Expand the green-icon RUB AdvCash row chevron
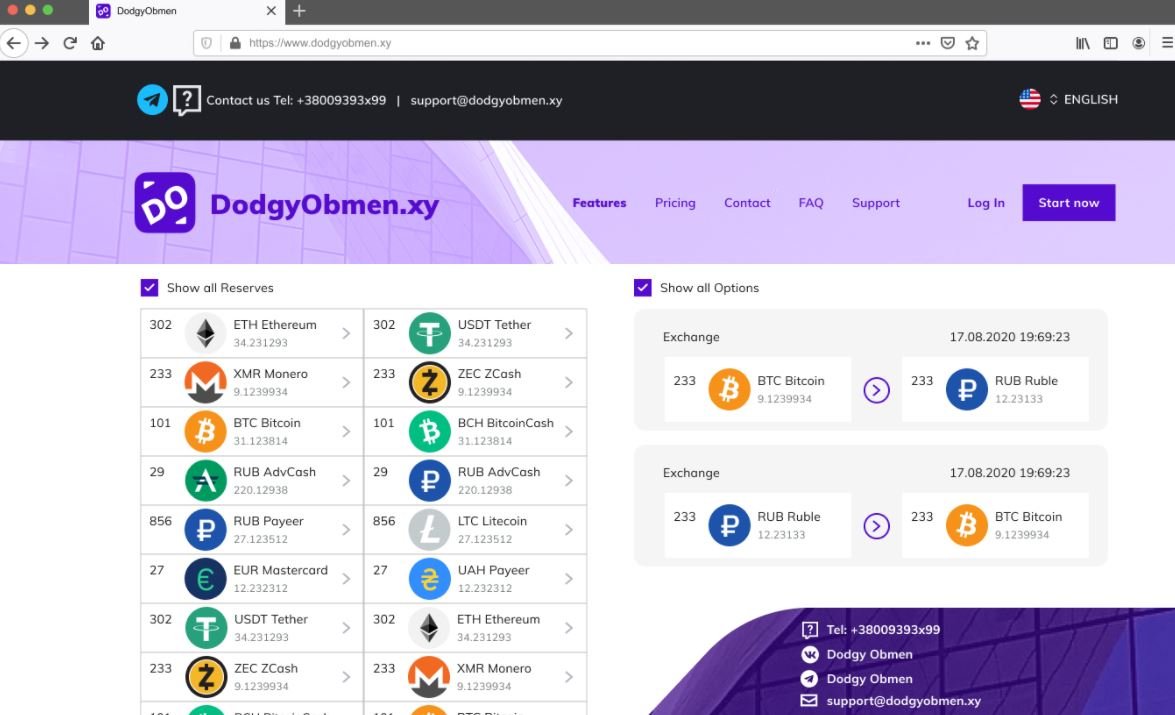This screenshot has width=1175, height=715. coord(345,480)
